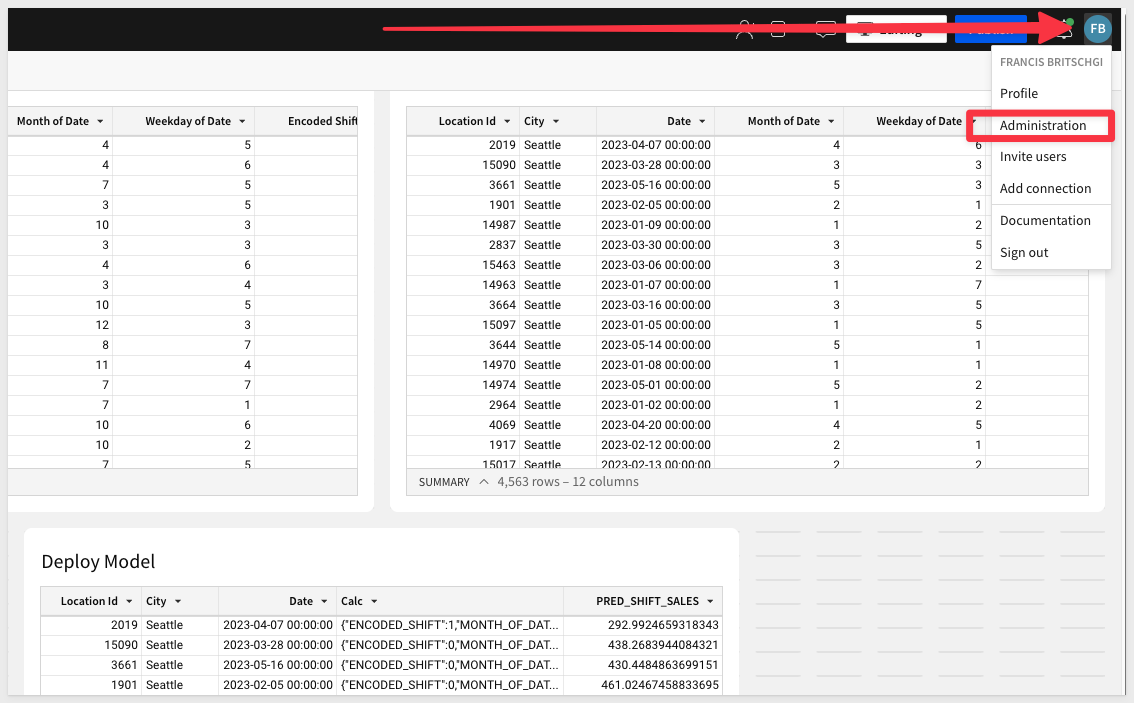Open the City column dropdown in Deploy Model
This screenshot has width=1134, height=703.
(178, 601)
